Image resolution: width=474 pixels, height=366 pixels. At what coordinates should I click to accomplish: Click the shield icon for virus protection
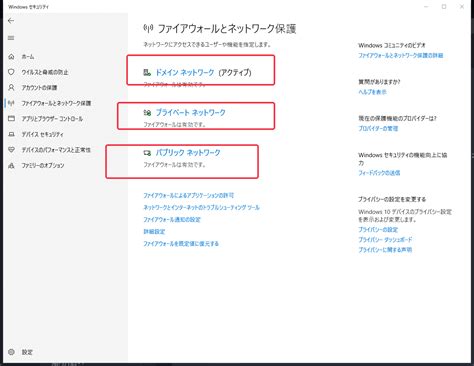point(11,72)
